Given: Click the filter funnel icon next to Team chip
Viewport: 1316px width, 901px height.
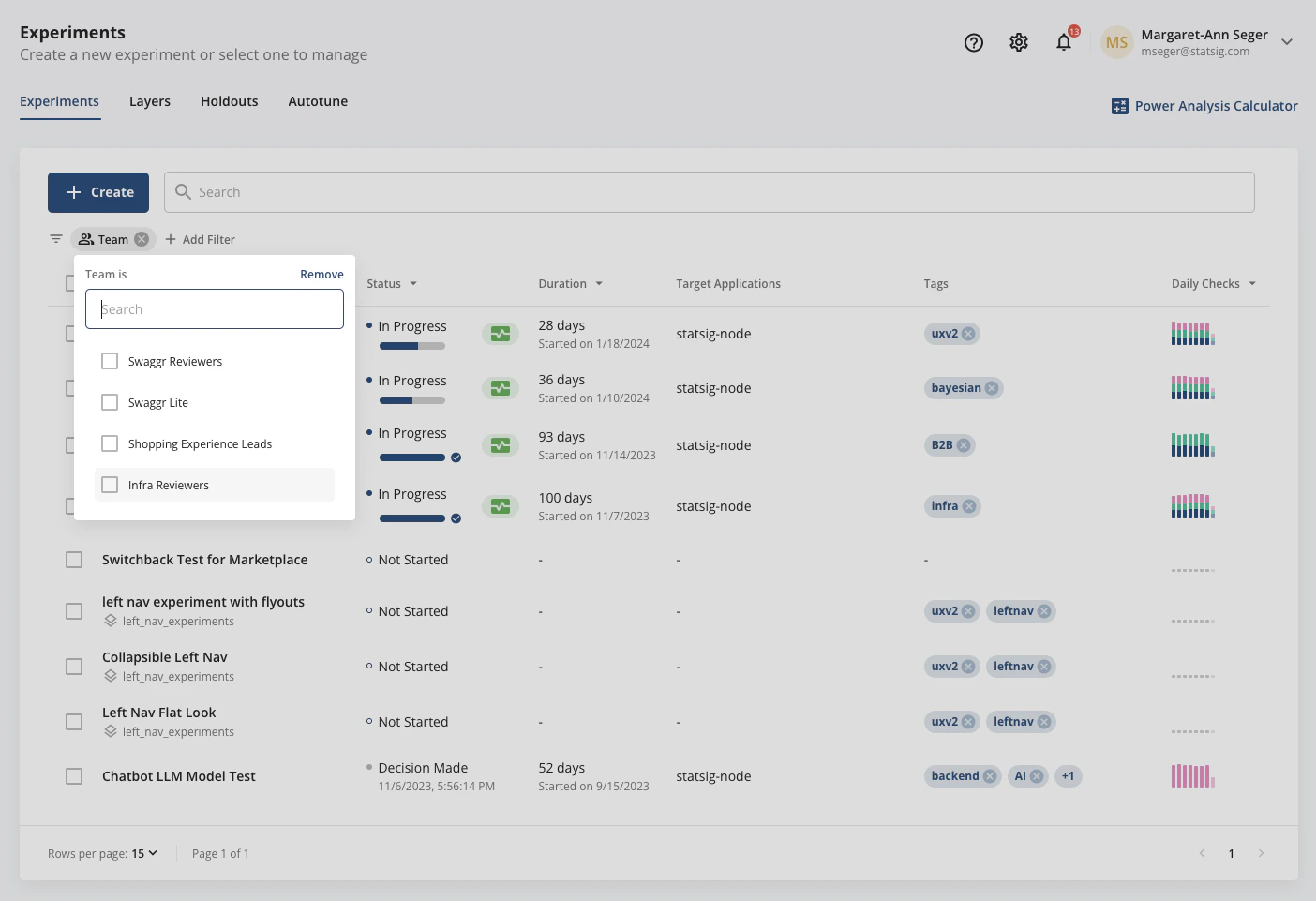Looking at the screenshot, I should pyautogui.click(x=56, y=239).
